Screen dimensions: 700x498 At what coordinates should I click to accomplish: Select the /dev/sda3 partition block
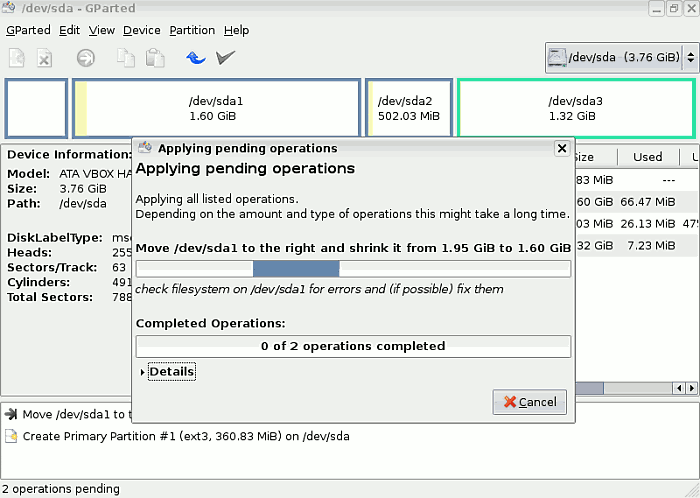(x=575, y=108)
